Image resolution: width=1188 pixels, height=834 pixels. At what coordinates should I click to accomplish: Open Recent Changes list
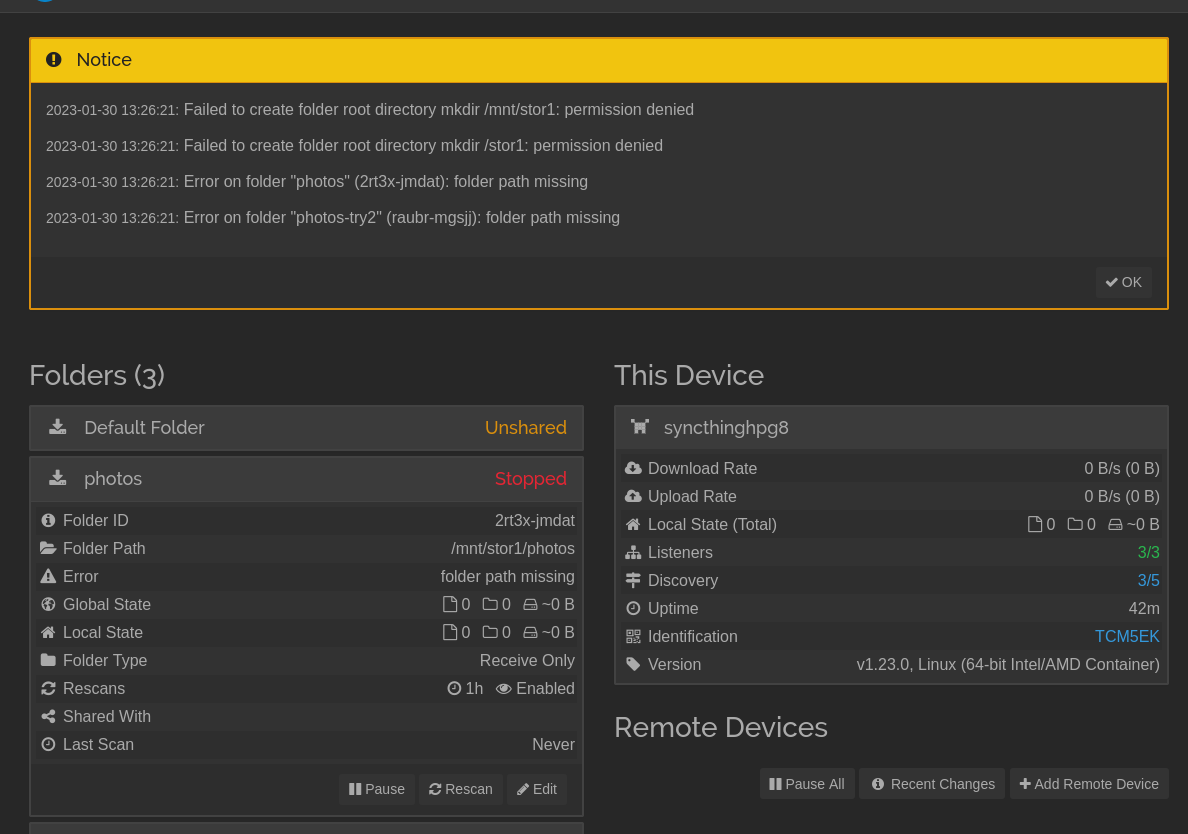[x=932, y=784]
